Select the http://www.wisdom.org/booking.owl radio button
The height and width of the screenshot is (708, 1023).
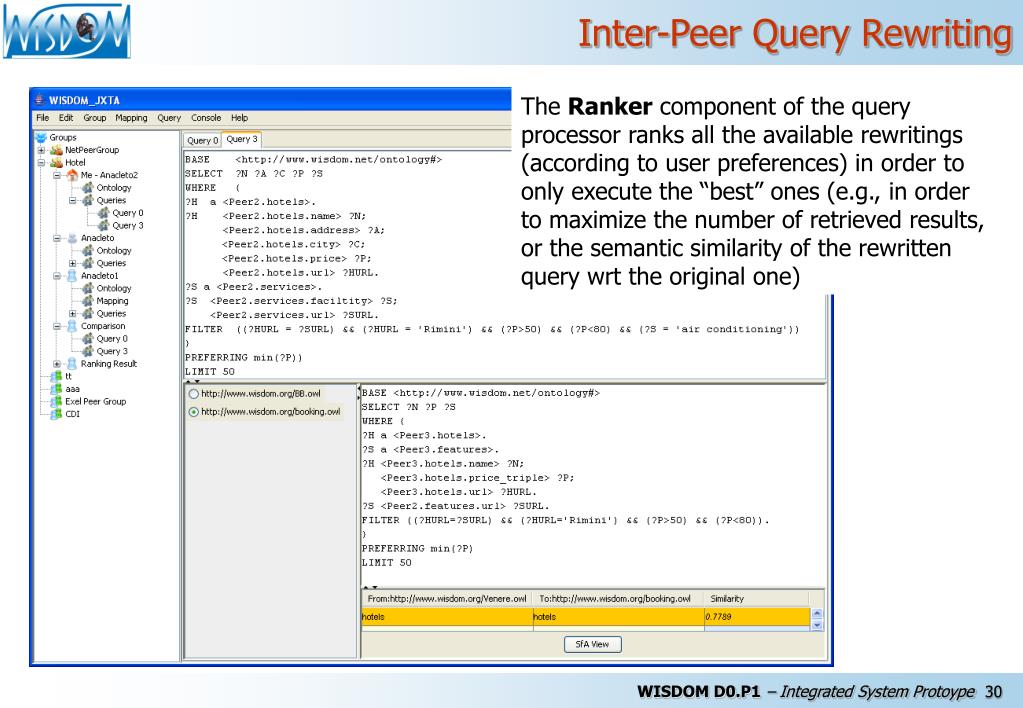(194, 412)
